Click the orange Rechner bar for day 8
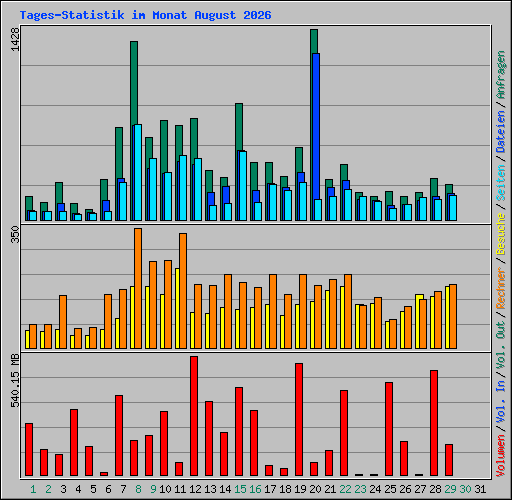Viewport: 512px width, 500px height. tap(138, 288)
